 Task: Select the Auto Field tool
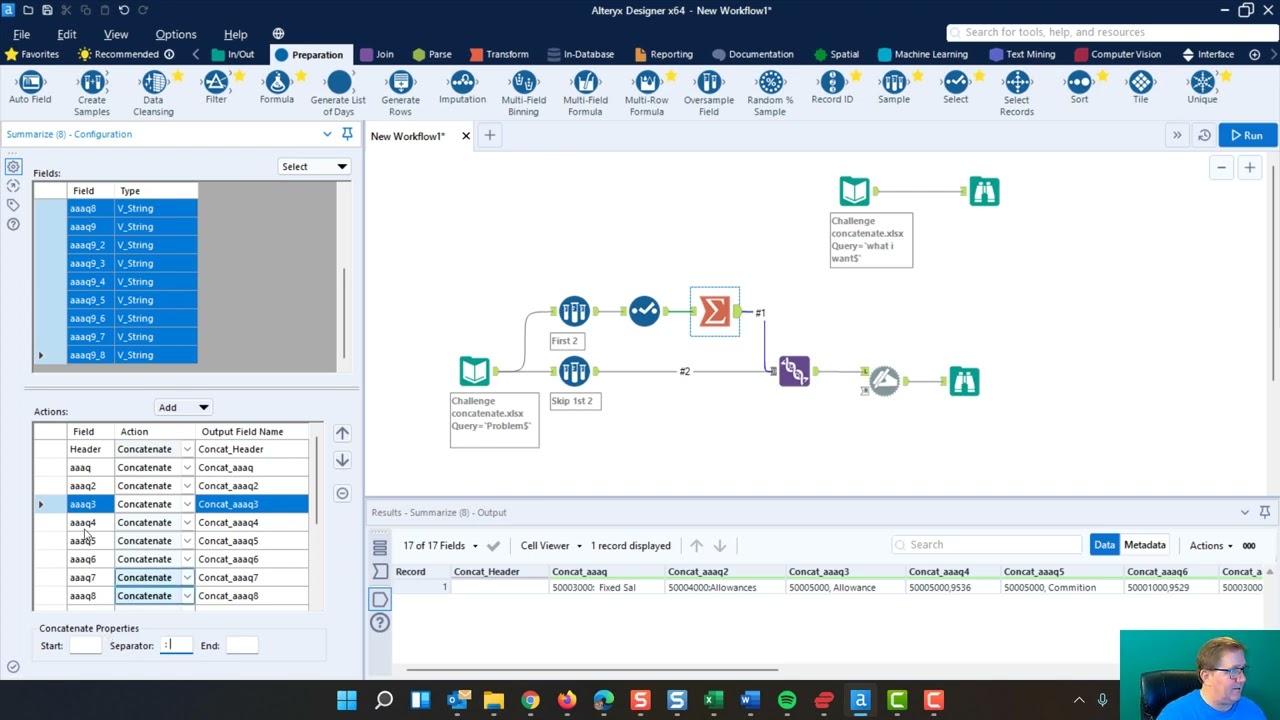[30, 89]
